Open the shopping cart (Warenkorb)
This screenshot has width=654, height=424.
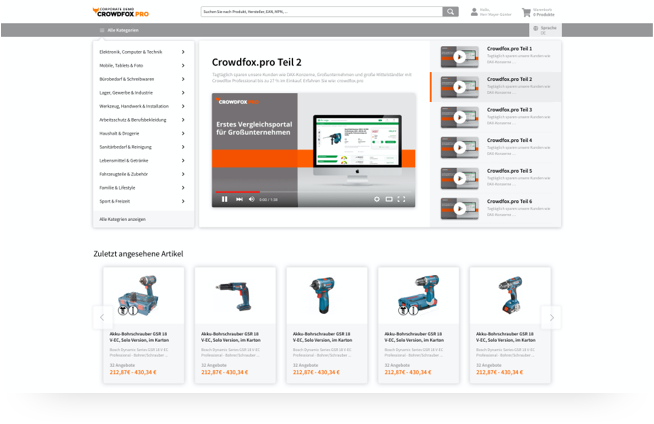coord(526,12)
